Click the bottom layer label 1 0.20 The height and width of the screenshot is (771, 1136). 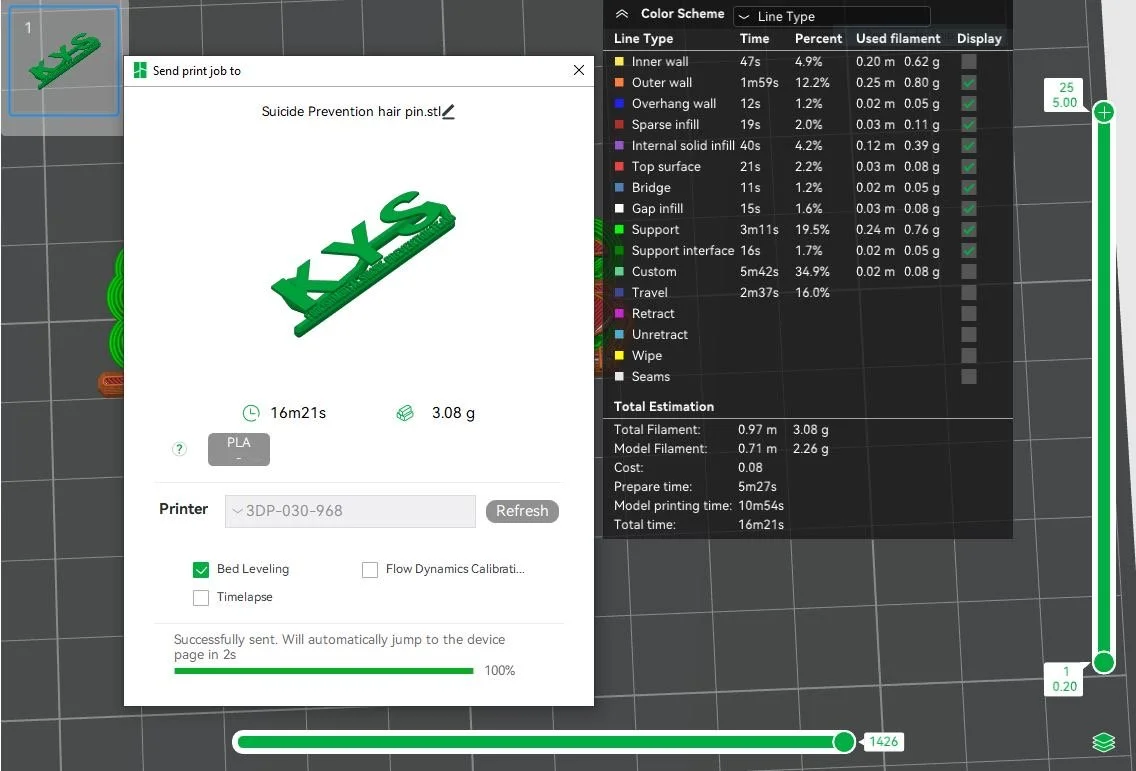click(1064, 679)
